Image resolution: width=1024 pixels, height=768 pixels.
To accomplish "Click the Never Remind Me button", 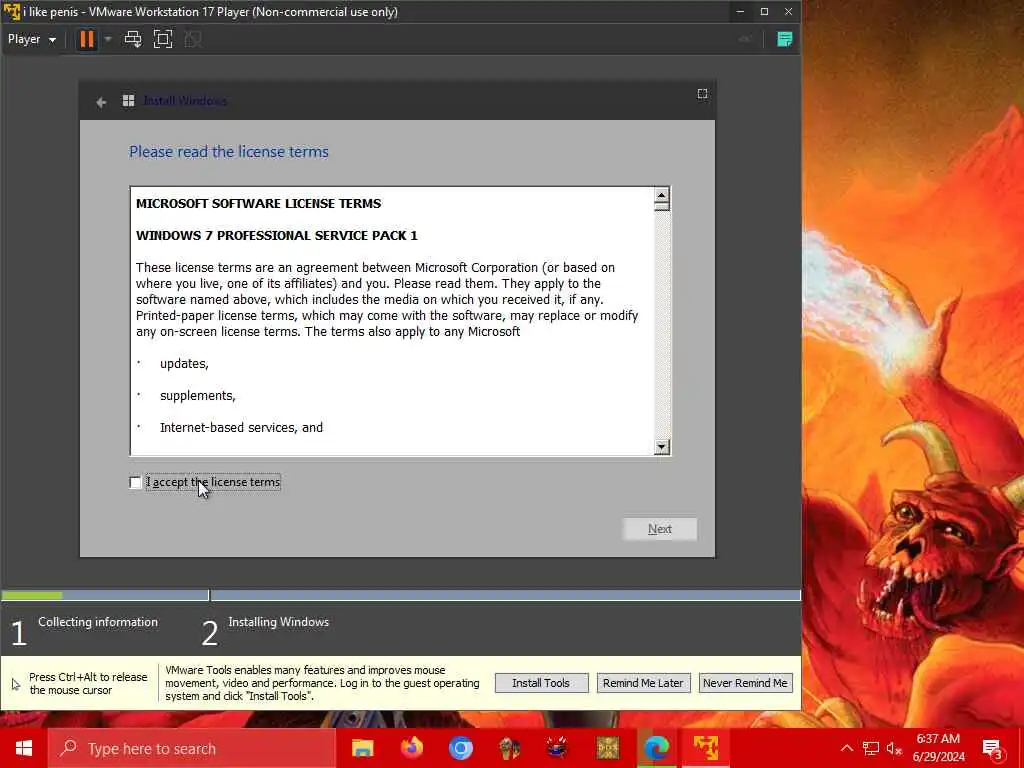I will pyautogui.click(x=745, y=683).
